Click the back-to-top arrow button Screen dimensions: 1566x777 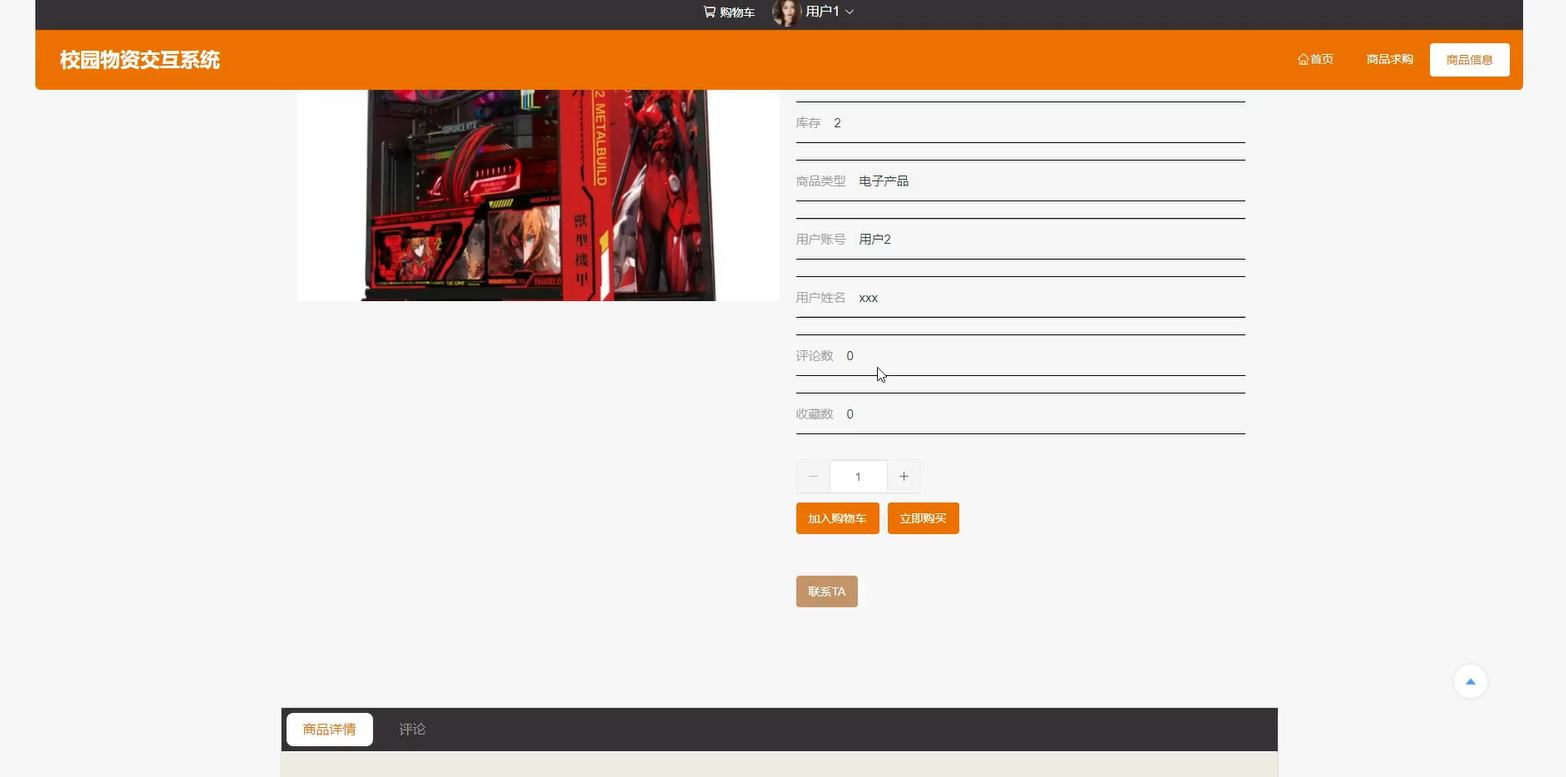[x=1470, y=682]
